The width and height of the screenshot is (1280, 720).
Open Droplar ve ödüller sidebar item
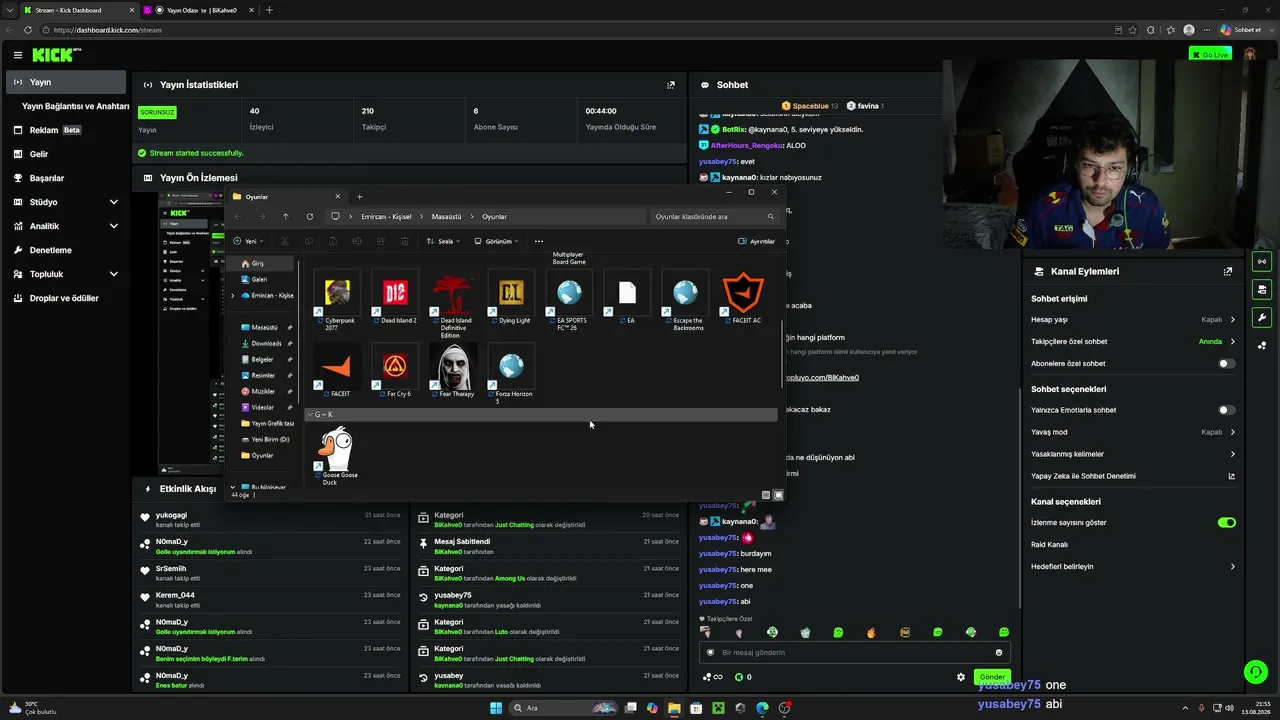[66, 298]
